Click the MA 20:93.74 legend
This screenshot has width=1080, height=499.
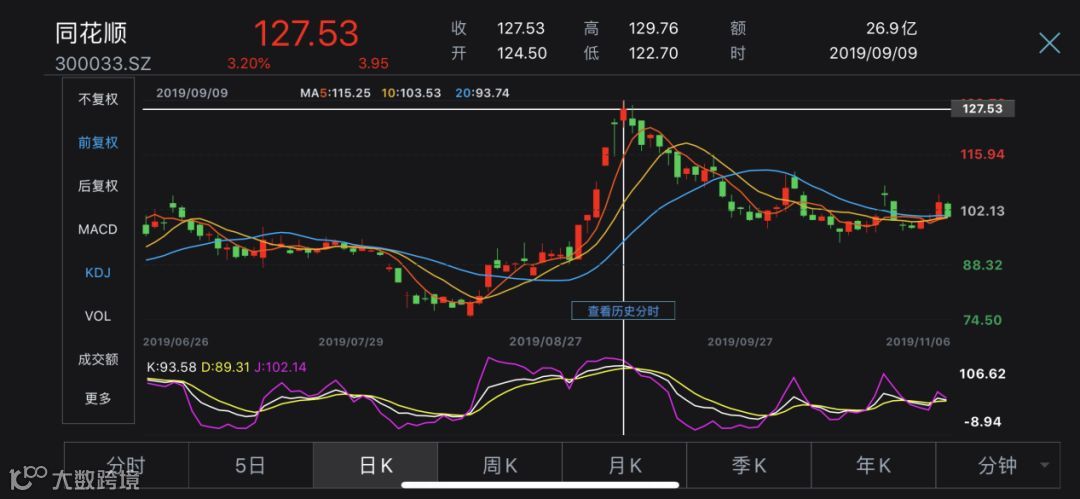(482, 93)
